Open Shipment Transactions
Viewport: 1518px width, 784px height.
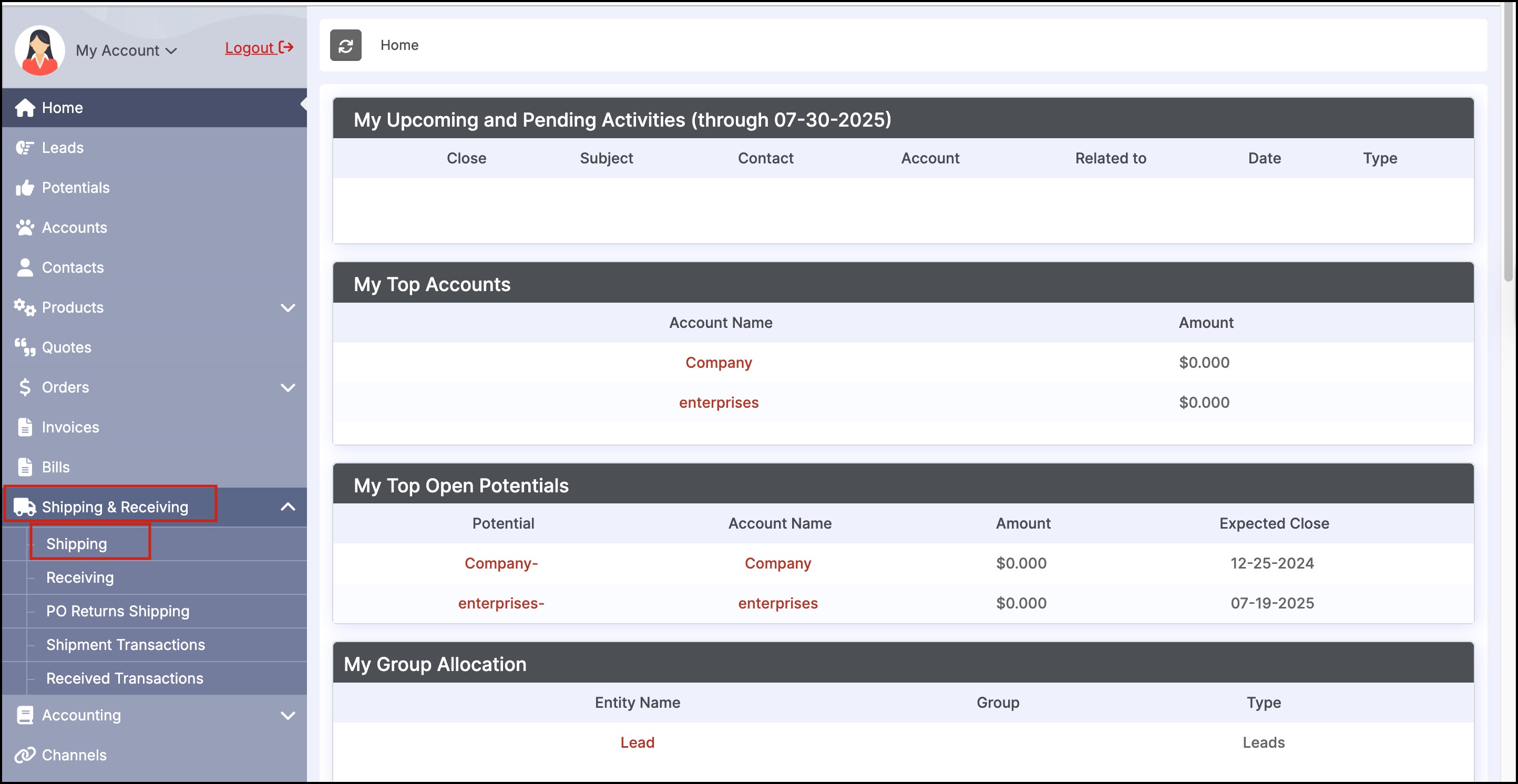point(126,644)
